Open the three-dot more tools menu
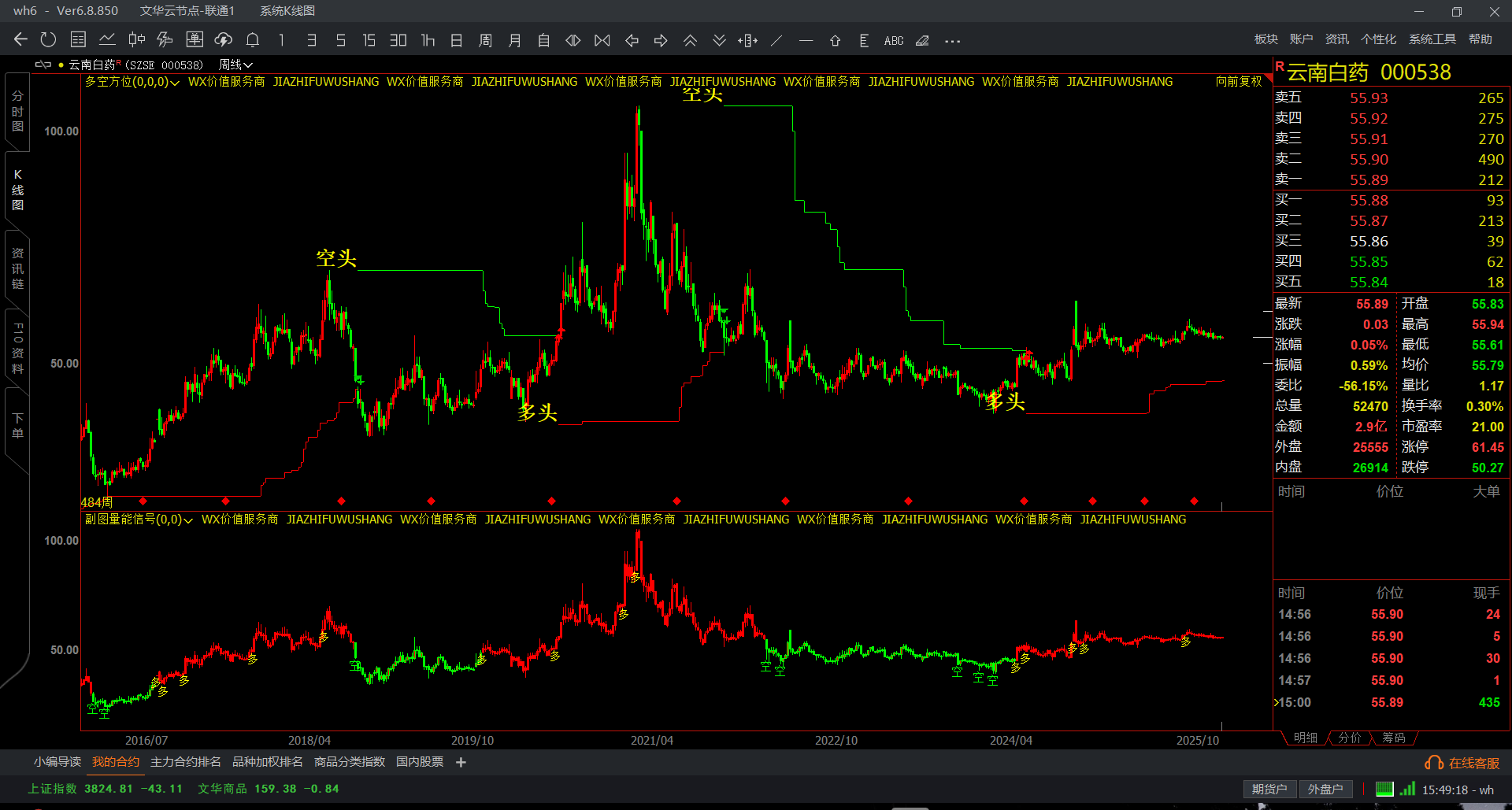1512x810 pixels. point(952,41)
